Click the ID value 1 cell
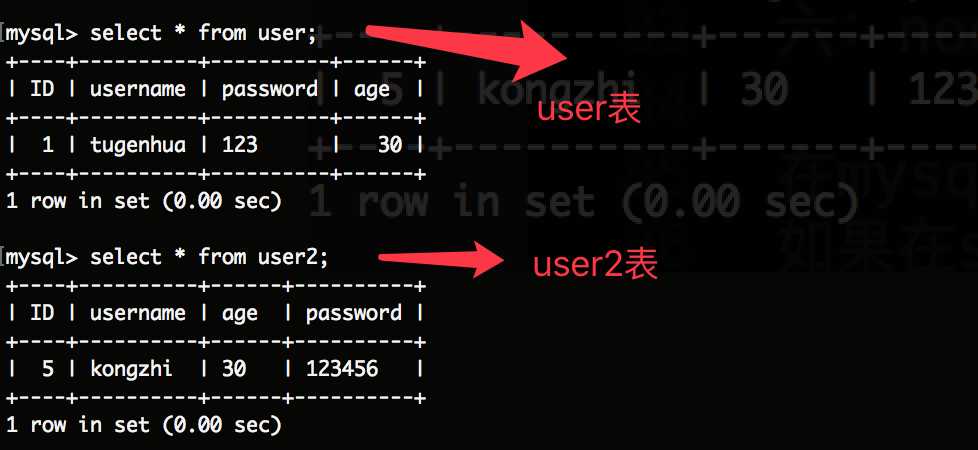The image size is (978, 450). pyautogui.click(x=47, y=145)
